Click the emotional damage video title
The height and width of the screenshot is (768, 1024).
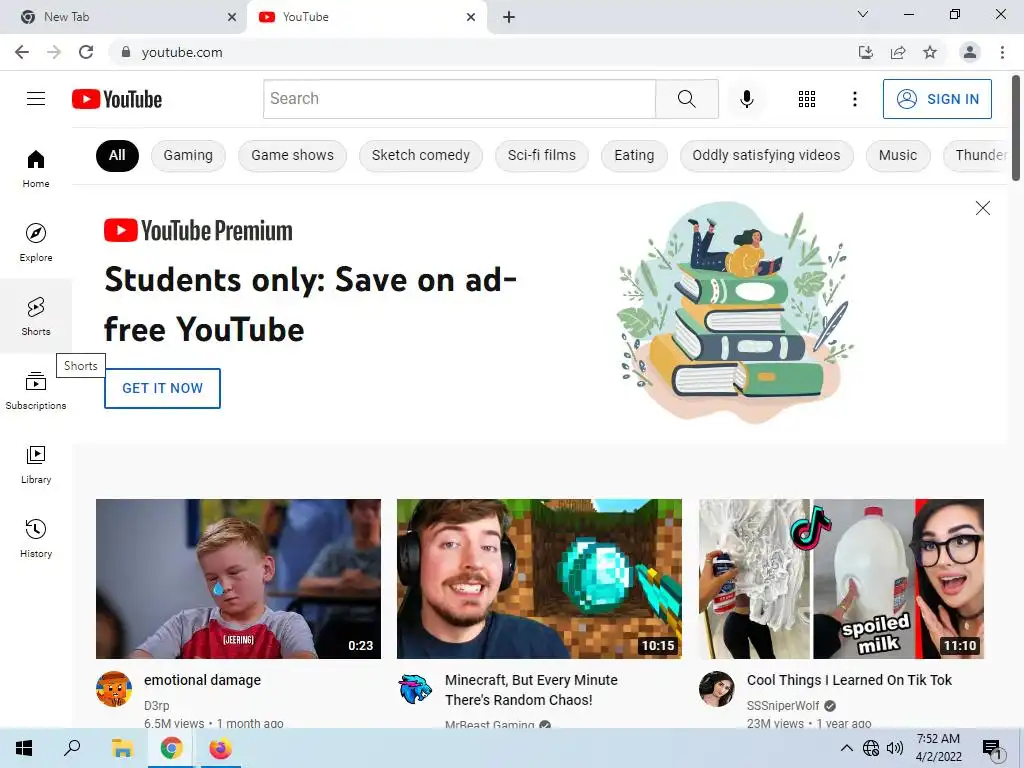(x=202, y=680)
